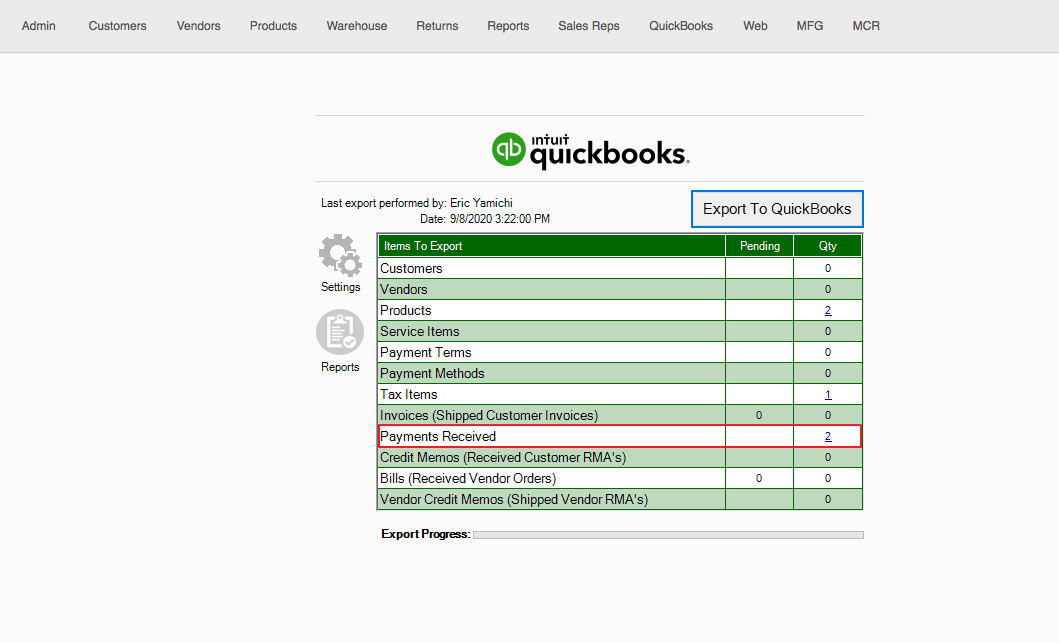Click the Products quantity link

(x=828, y=311)
